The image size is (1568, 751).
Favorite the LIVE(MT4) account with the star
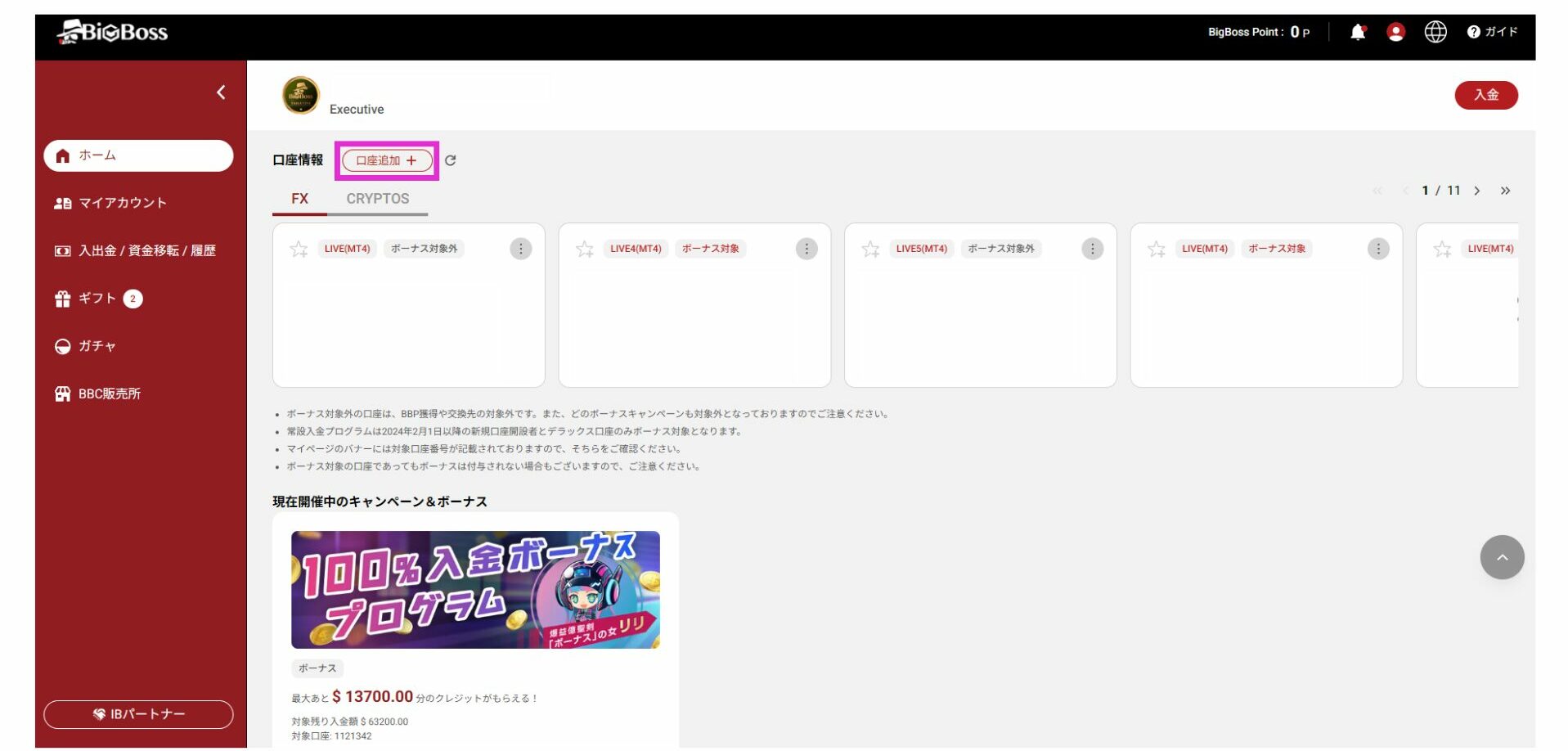click(x=299, y=248)
